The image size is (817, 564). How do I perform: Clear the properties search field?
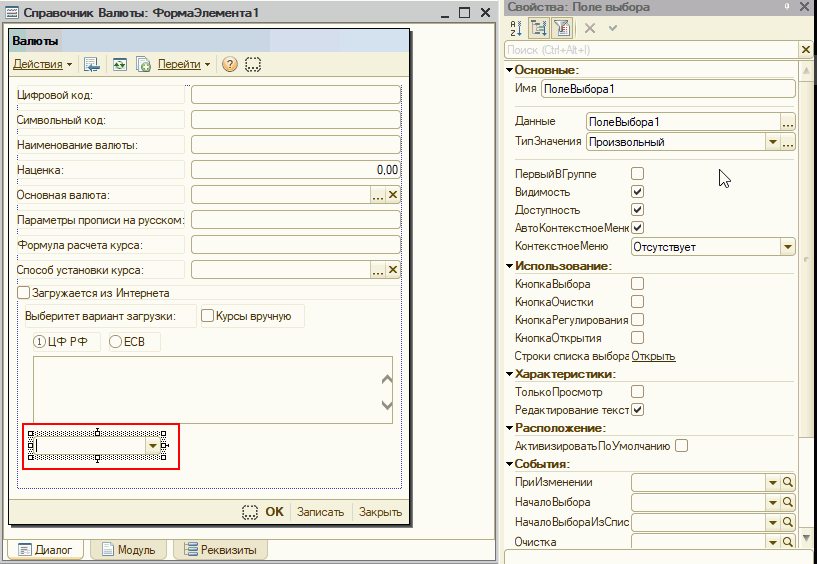[x=806, y=50]
